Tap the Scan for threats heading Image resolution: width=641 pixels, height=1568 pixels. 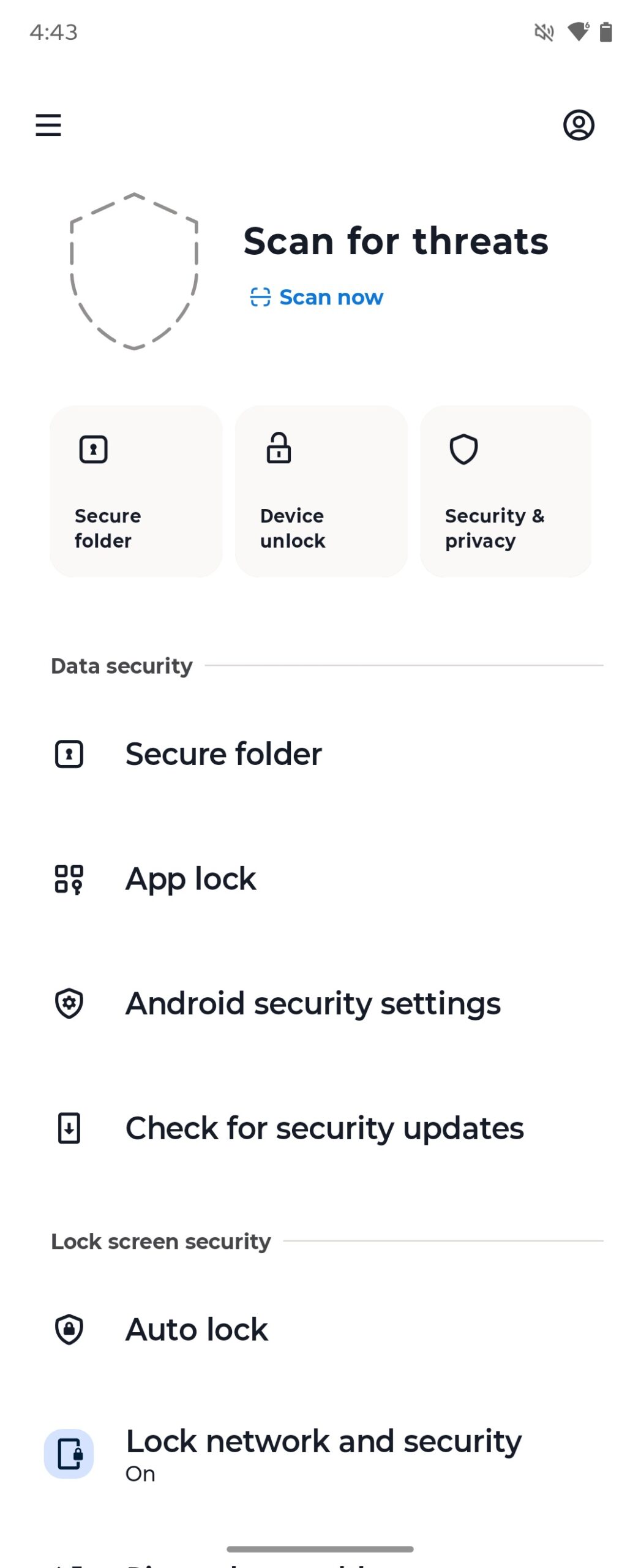(x=395, y=241)
